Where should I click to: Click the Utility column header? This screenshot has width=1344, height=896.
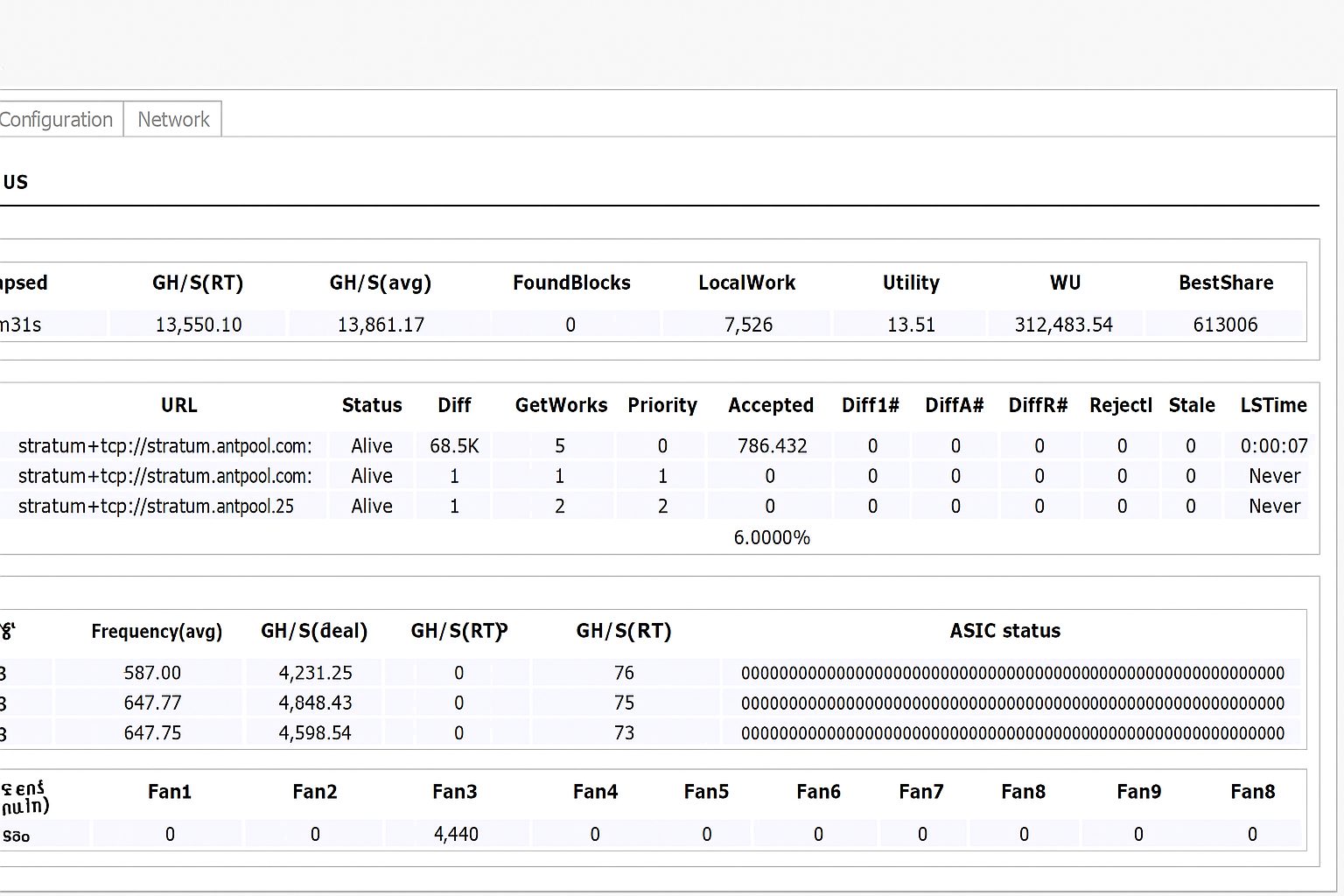pos(911,283)
